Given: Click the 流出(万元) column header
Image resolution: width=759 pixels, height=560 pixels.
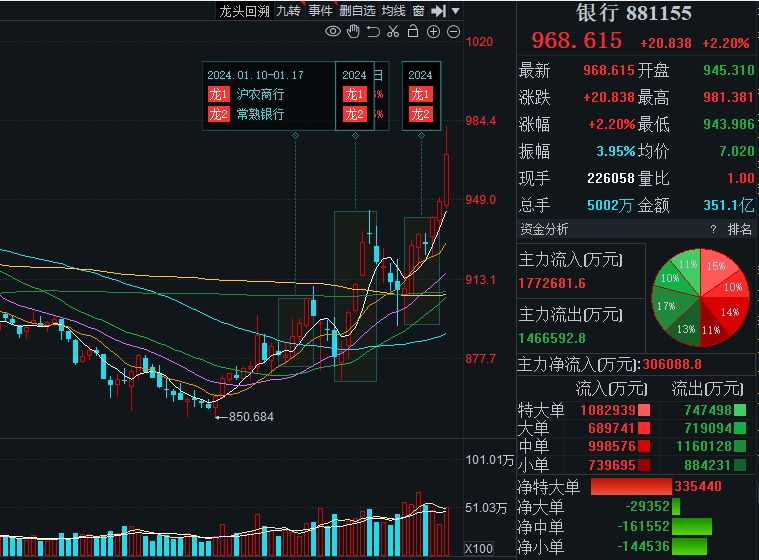Looking at the screenshot, I should 707,389.
